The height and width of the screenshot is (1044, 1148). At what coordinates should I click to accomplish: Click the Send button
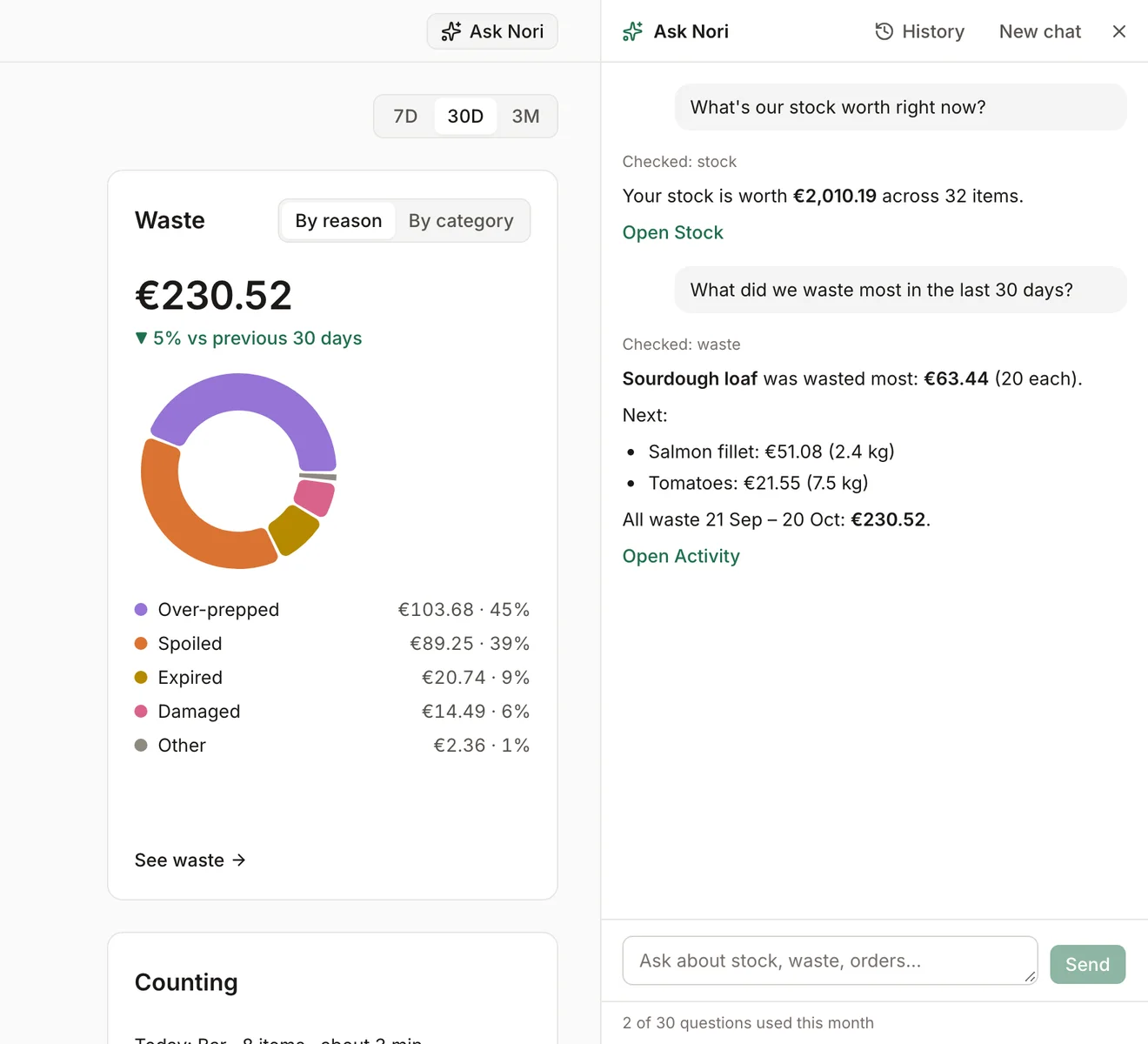(x=1087, y=964)
